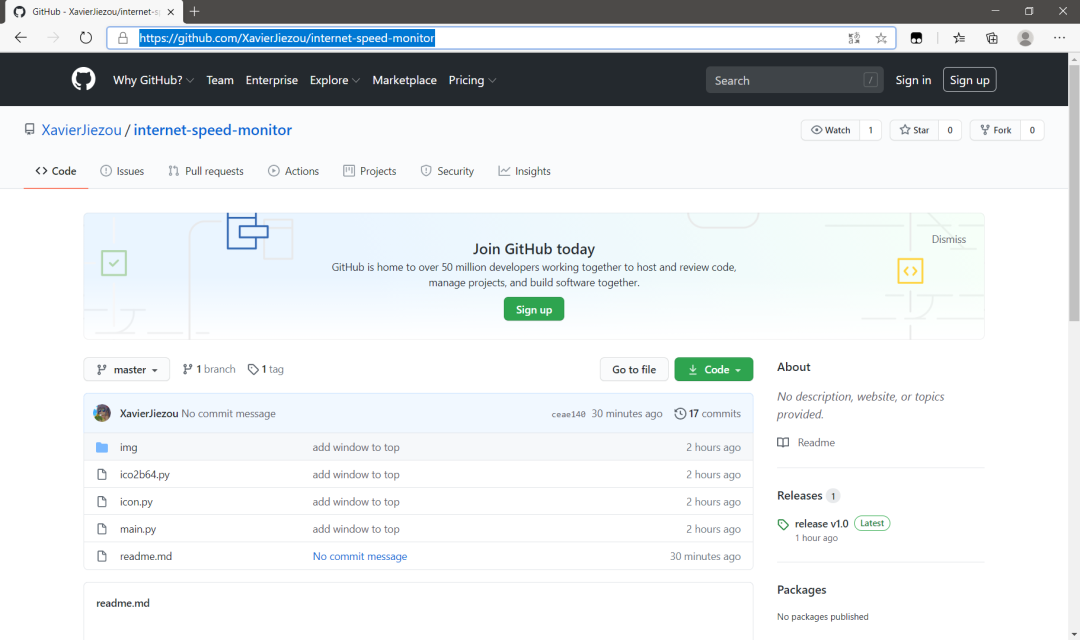Click the page vertical scrollbar thumb
1080x640 pixels.
pos(1074,193)
